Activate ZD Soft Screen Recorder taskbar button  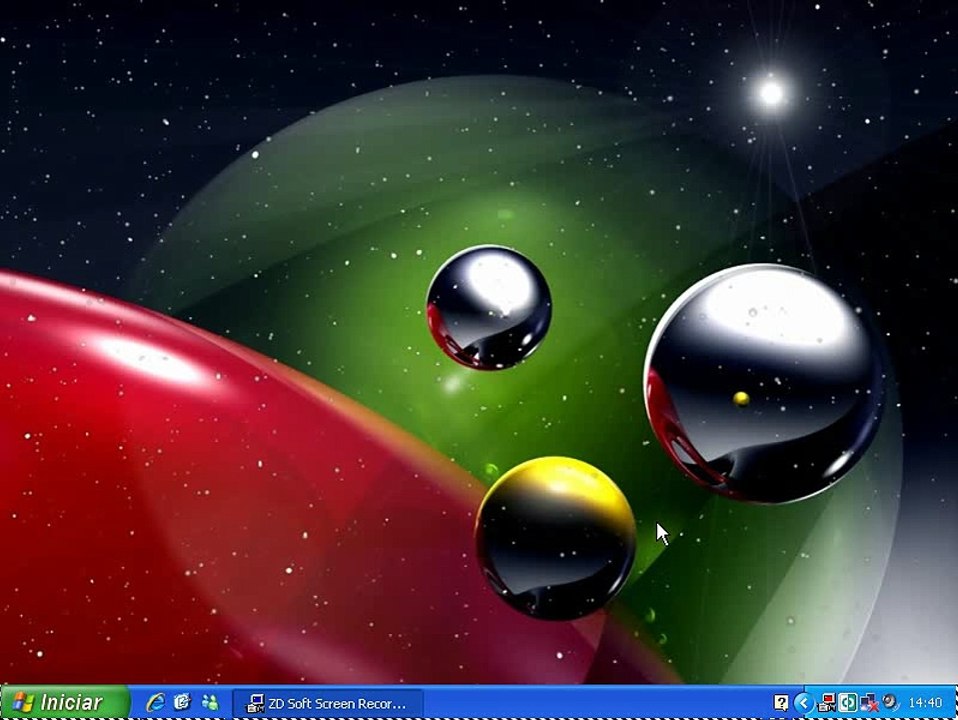(328, 703)
